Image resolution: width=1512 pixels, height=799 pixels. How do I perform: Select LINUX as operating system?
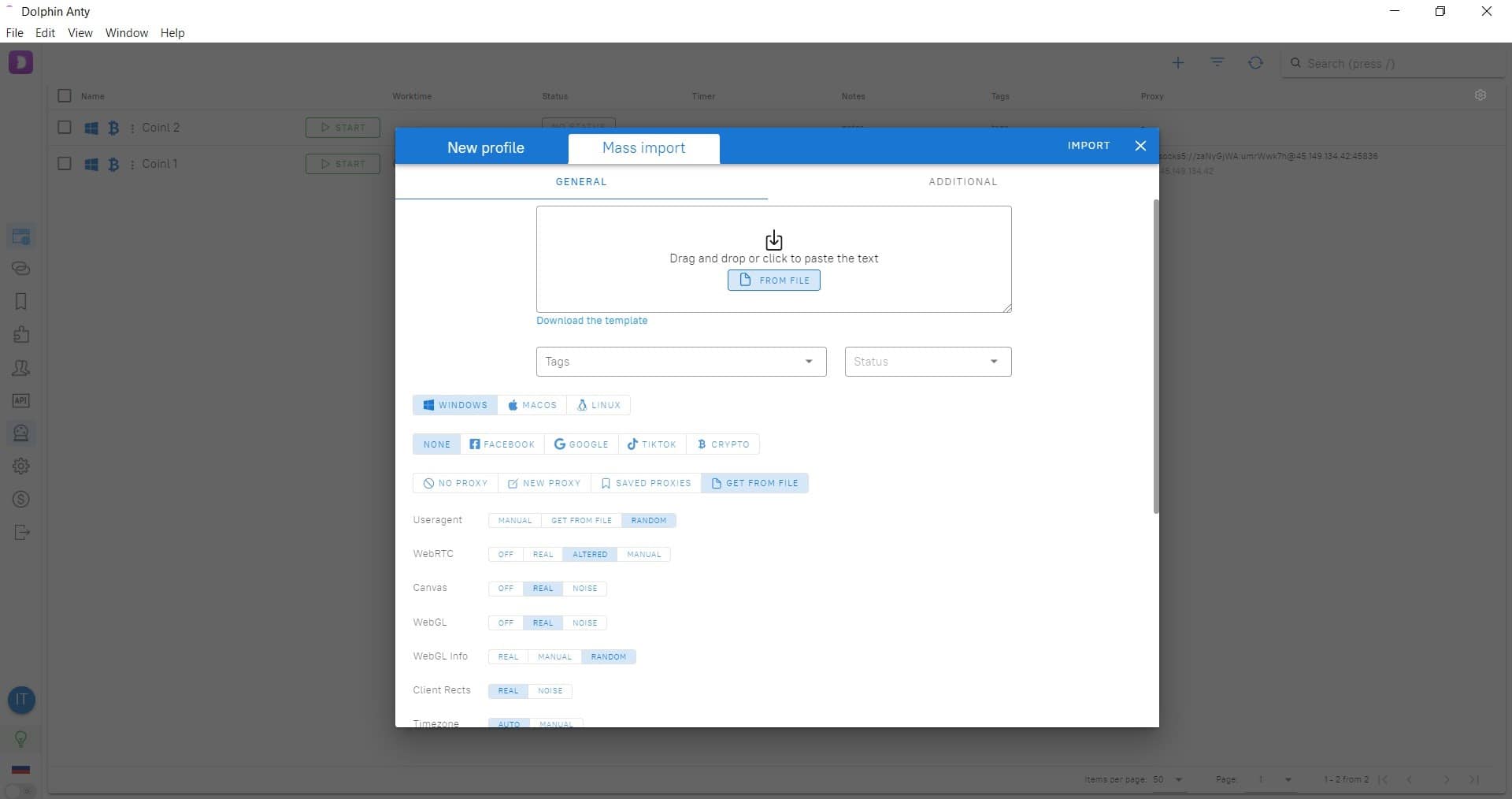(x=598, y=405)
